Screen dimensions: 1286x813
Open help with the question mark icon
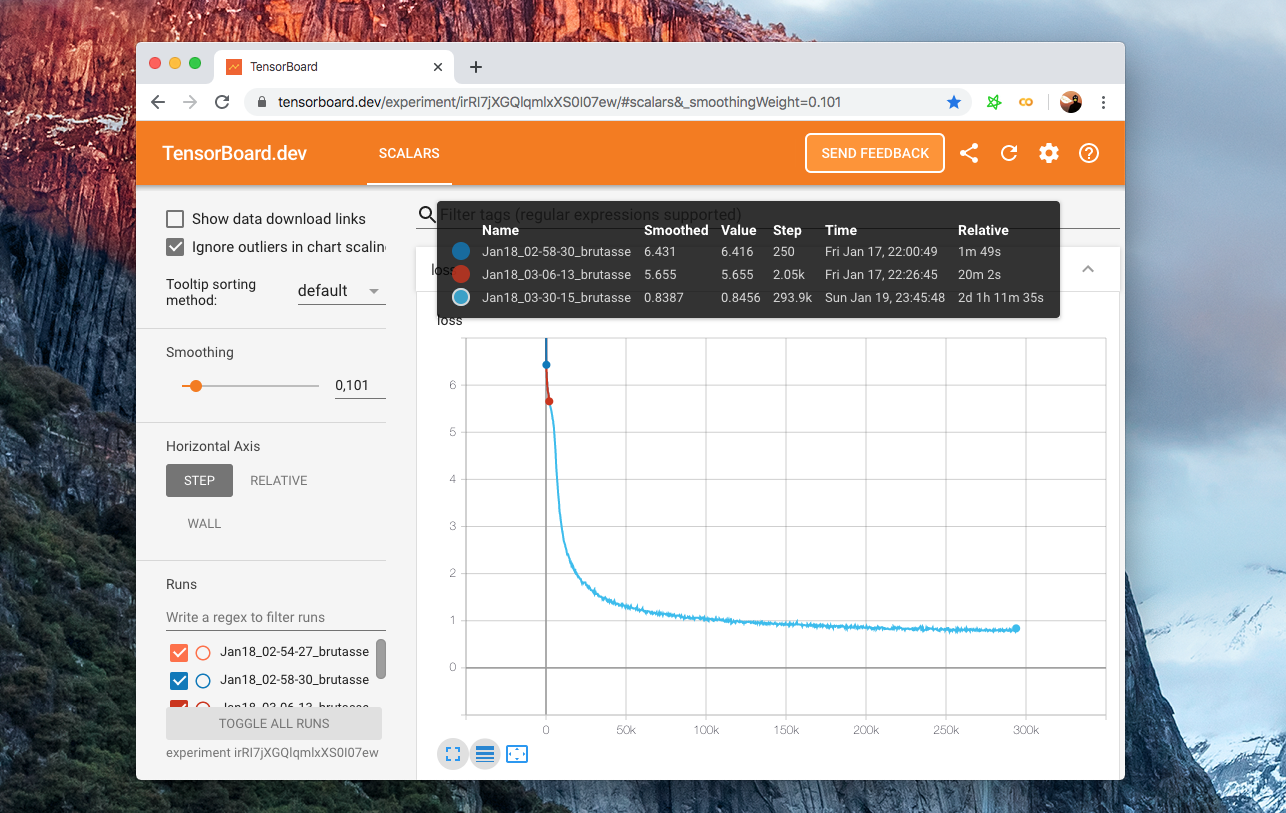1089,153
